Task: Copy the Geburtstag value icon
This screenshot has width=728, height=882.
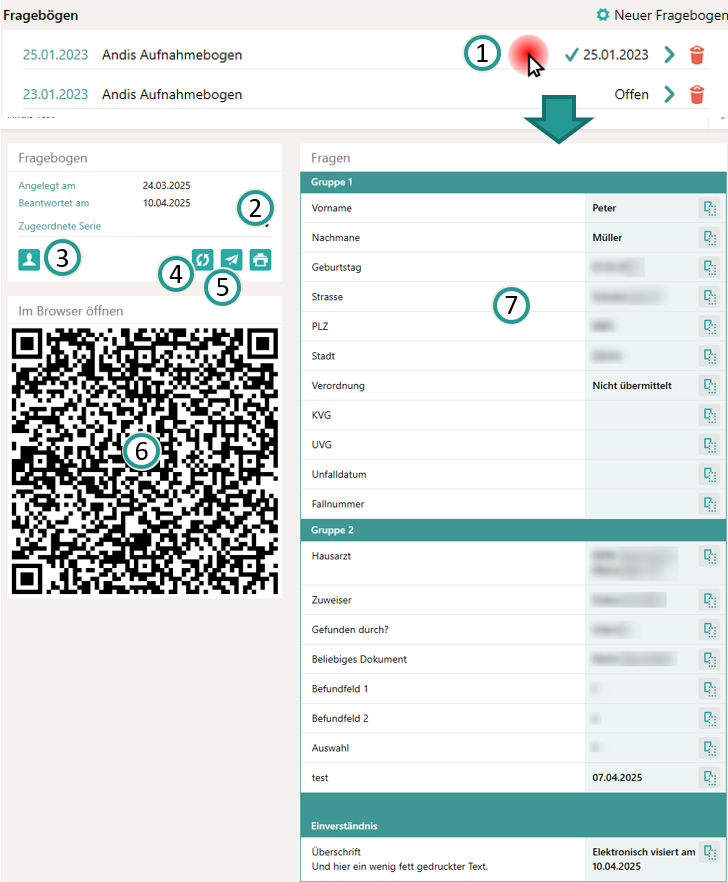Action: click(x=709, y=267)
